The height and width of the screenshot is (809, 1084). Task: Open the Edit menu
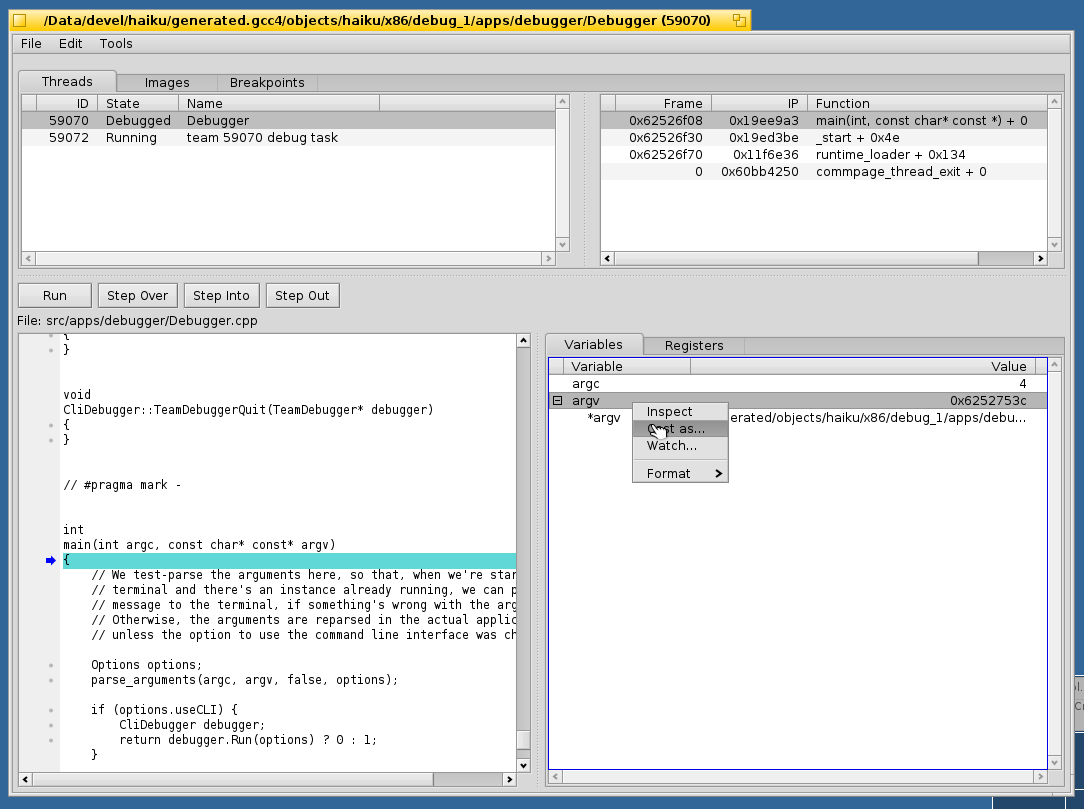(71, 44)
